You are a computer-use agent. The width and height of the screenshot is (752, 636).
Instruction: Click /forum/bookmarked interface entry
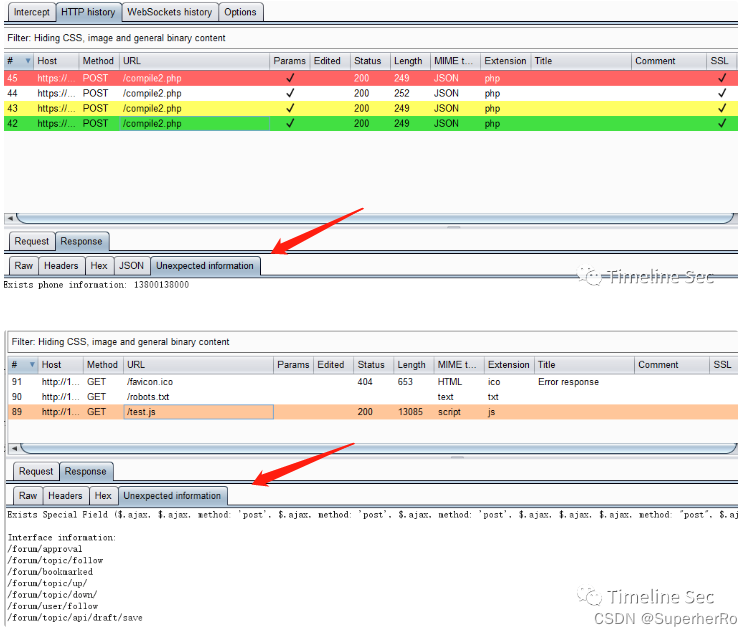[50, 572]
